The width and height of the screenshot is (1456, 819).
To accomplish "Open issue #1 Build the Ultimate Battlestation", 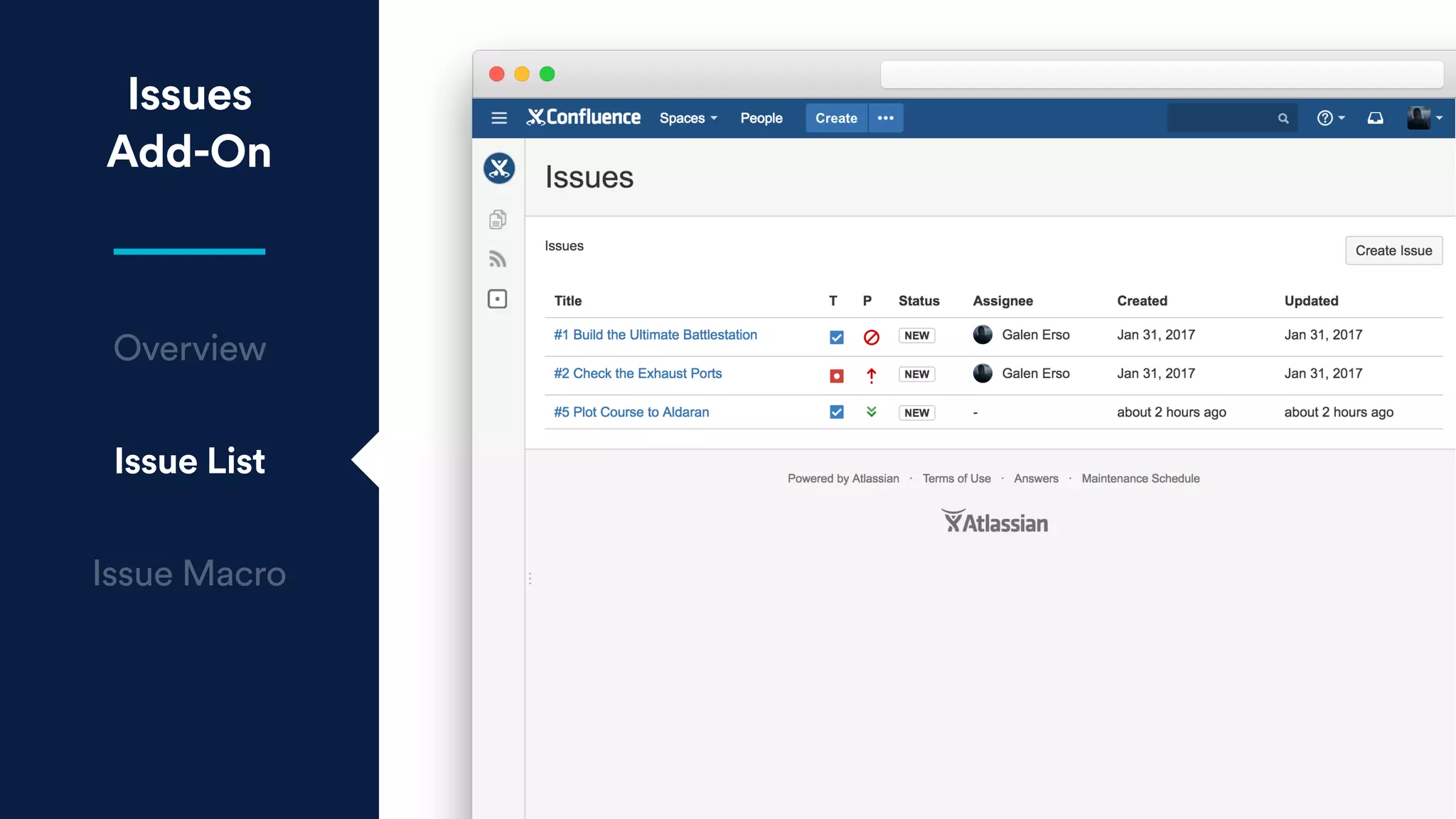I will [655, 335].
